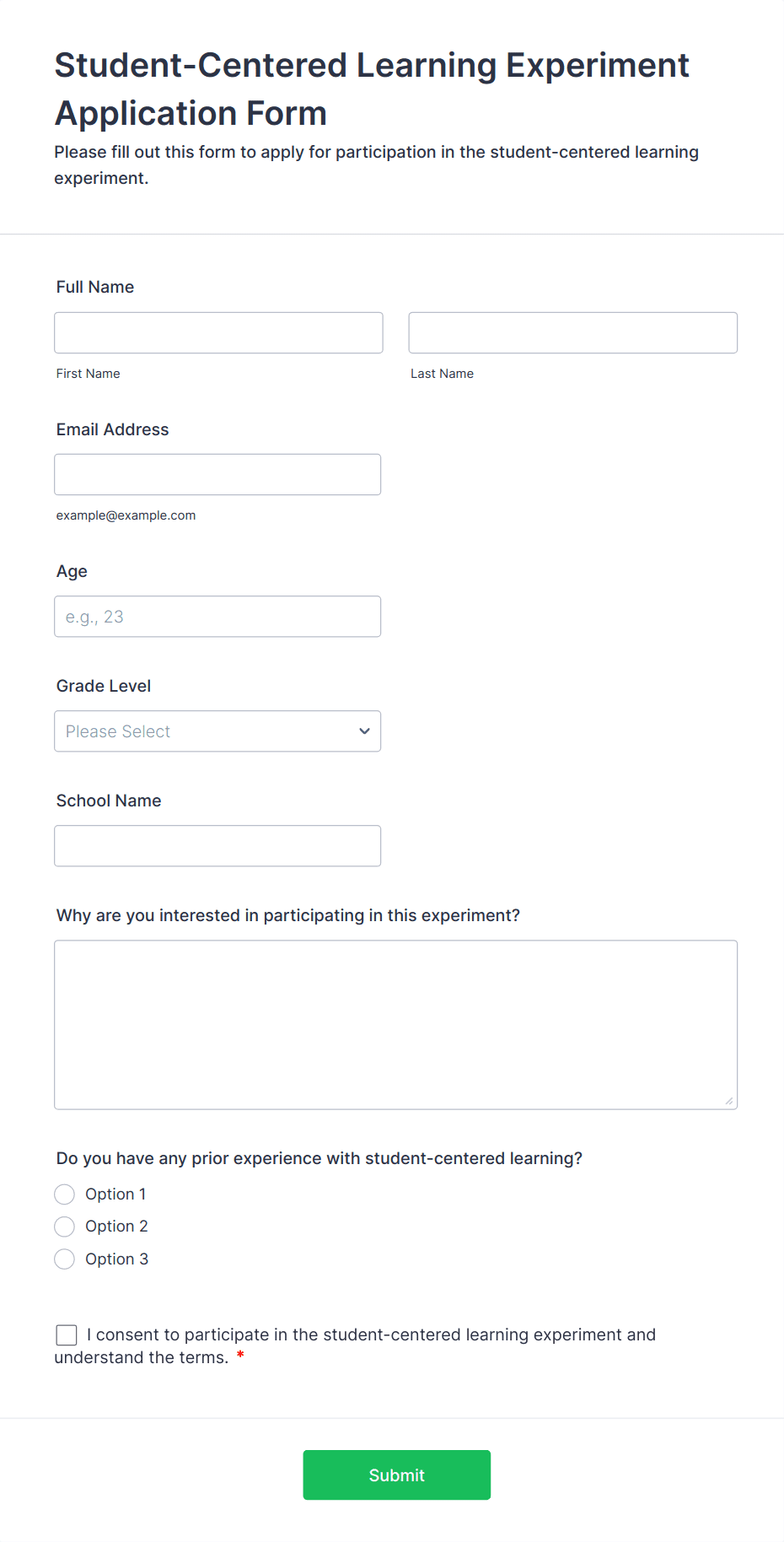Click the Grade Level dropdown chevron arrow
The width and height of the screenshot is (784, 1542).
coord(364,731)
